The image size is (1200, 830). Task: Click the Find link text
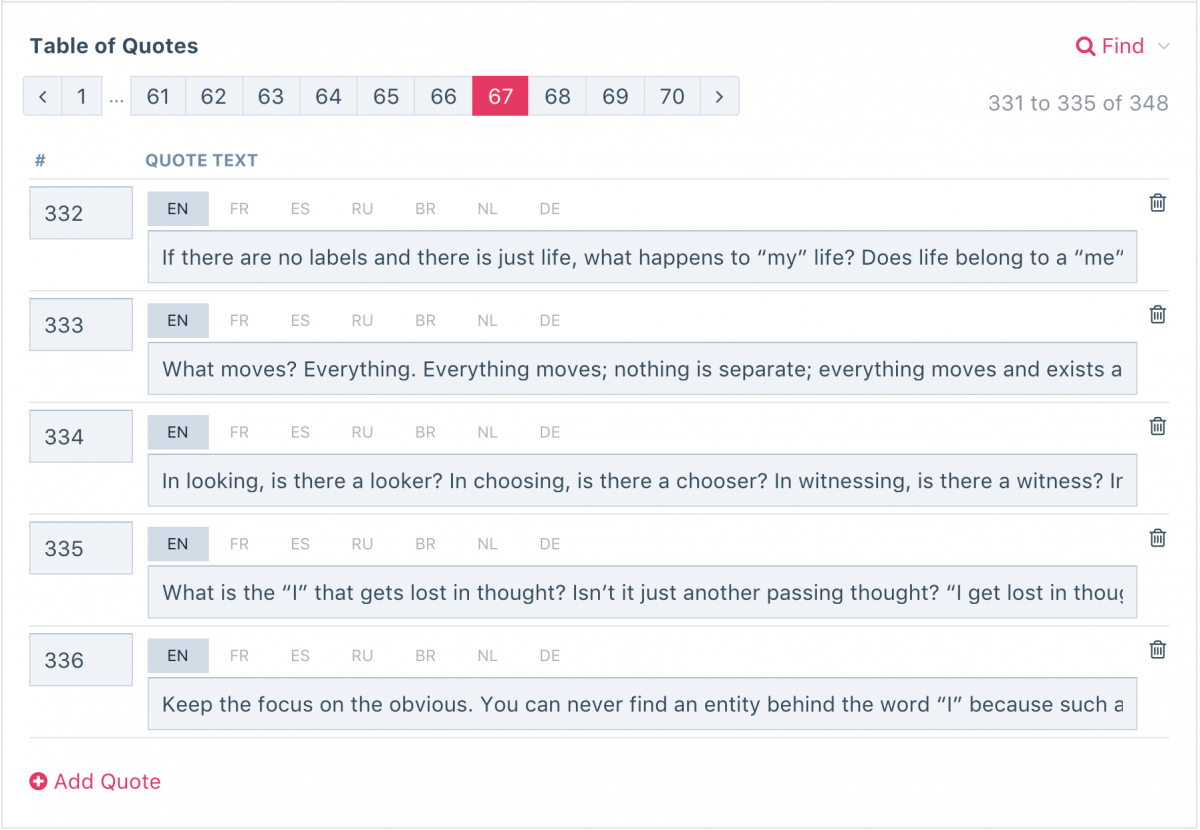pos(1123,46)
